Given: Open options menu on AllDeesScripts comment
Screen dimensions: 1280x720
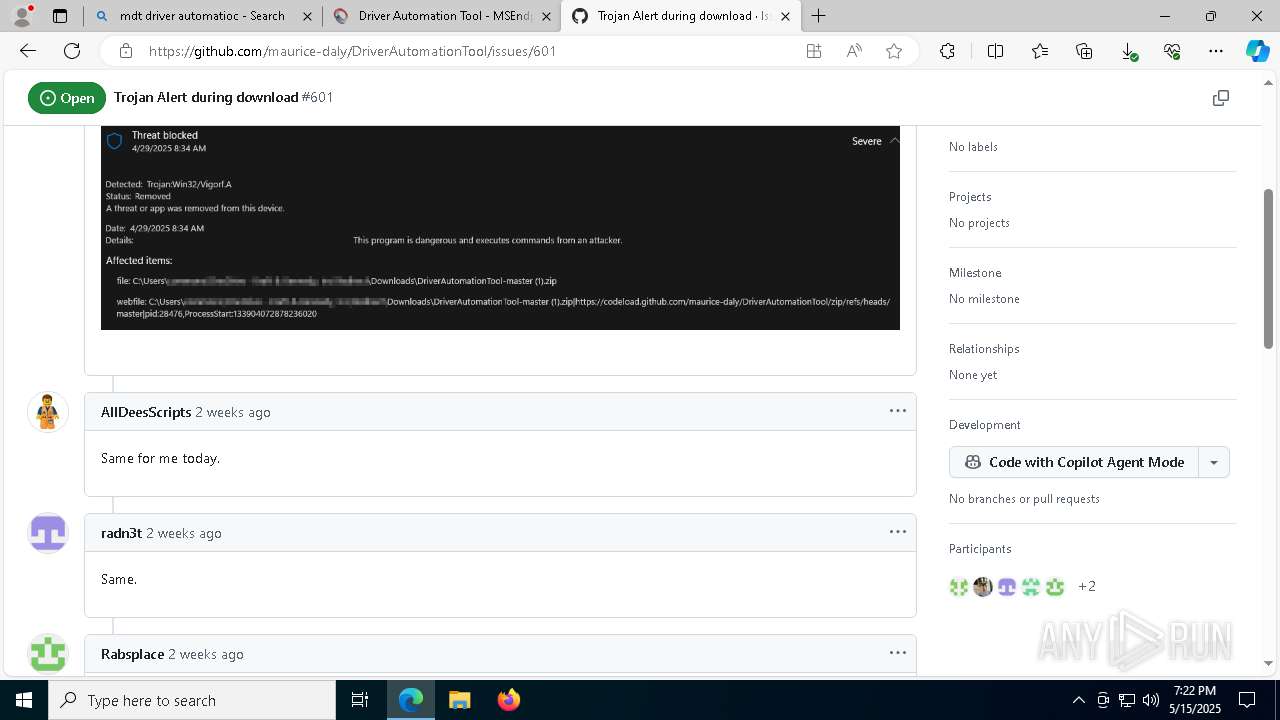Looking at the screenshot, I should coord(898,411).
